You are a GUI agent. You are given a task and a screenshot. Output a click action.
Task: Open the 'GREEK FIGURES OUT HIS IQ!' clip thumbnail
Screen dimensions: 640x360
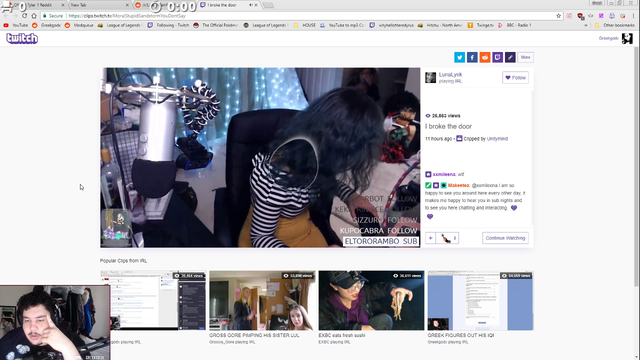coord(480,300)
